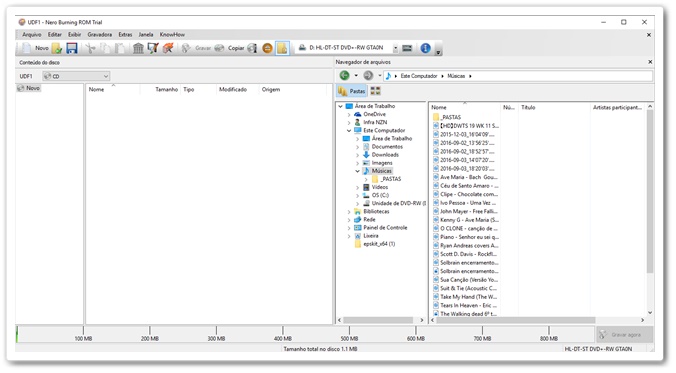Collapse the Músicas tree node
The height and width of the screenshot is (373, 676).
pyautogui.click(x=357, y=171)
